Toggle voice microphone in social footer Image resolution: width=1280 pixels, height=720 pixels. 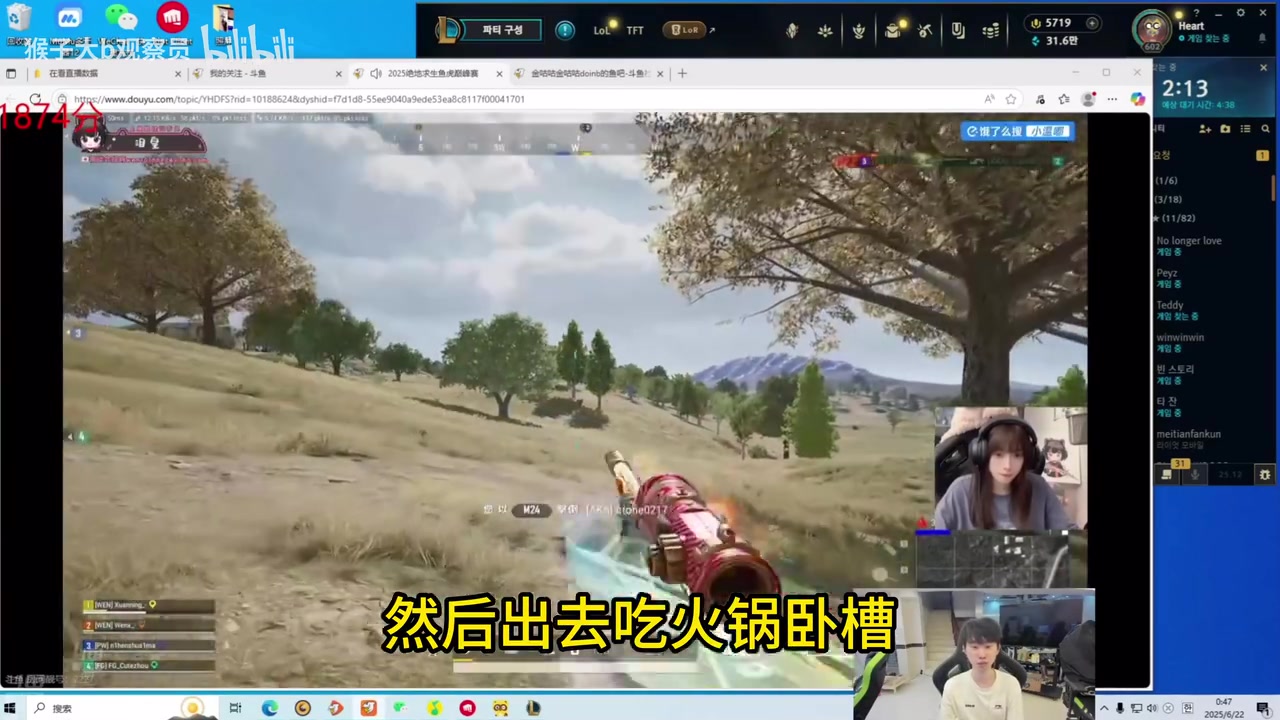coord(1195,475)
